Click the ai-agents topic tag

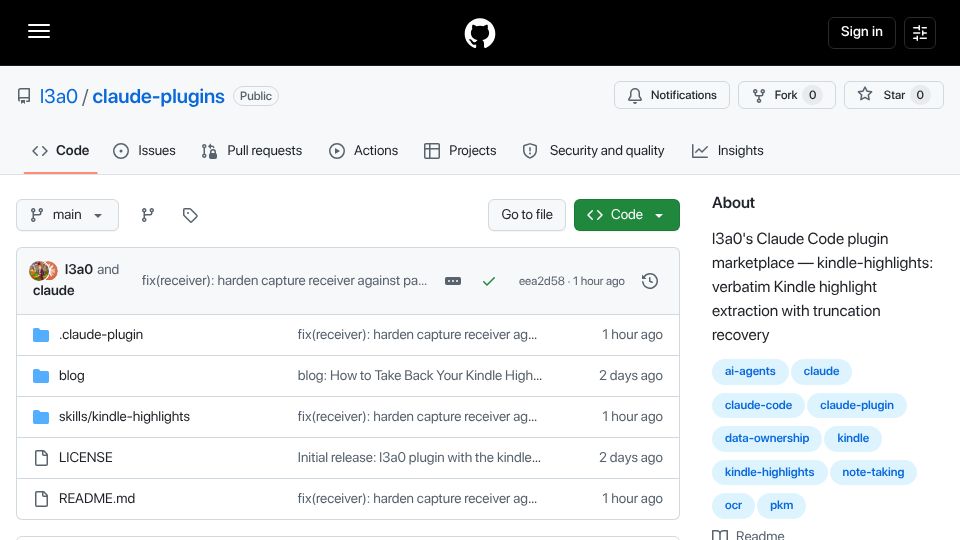point(750,371)
